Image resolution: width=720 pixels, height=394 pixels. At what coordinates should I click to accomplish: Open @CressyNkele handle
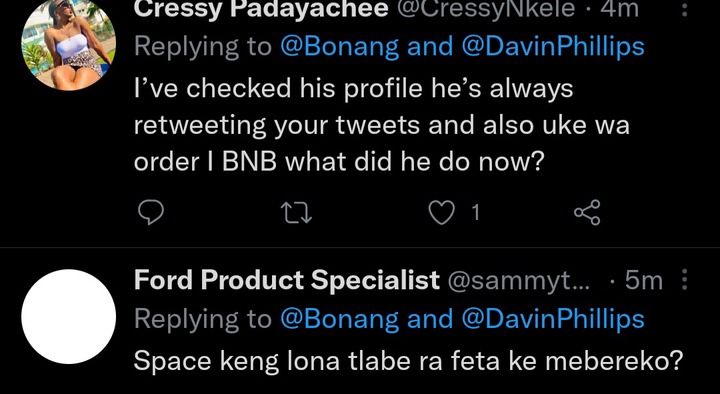[x=486, y=9]
